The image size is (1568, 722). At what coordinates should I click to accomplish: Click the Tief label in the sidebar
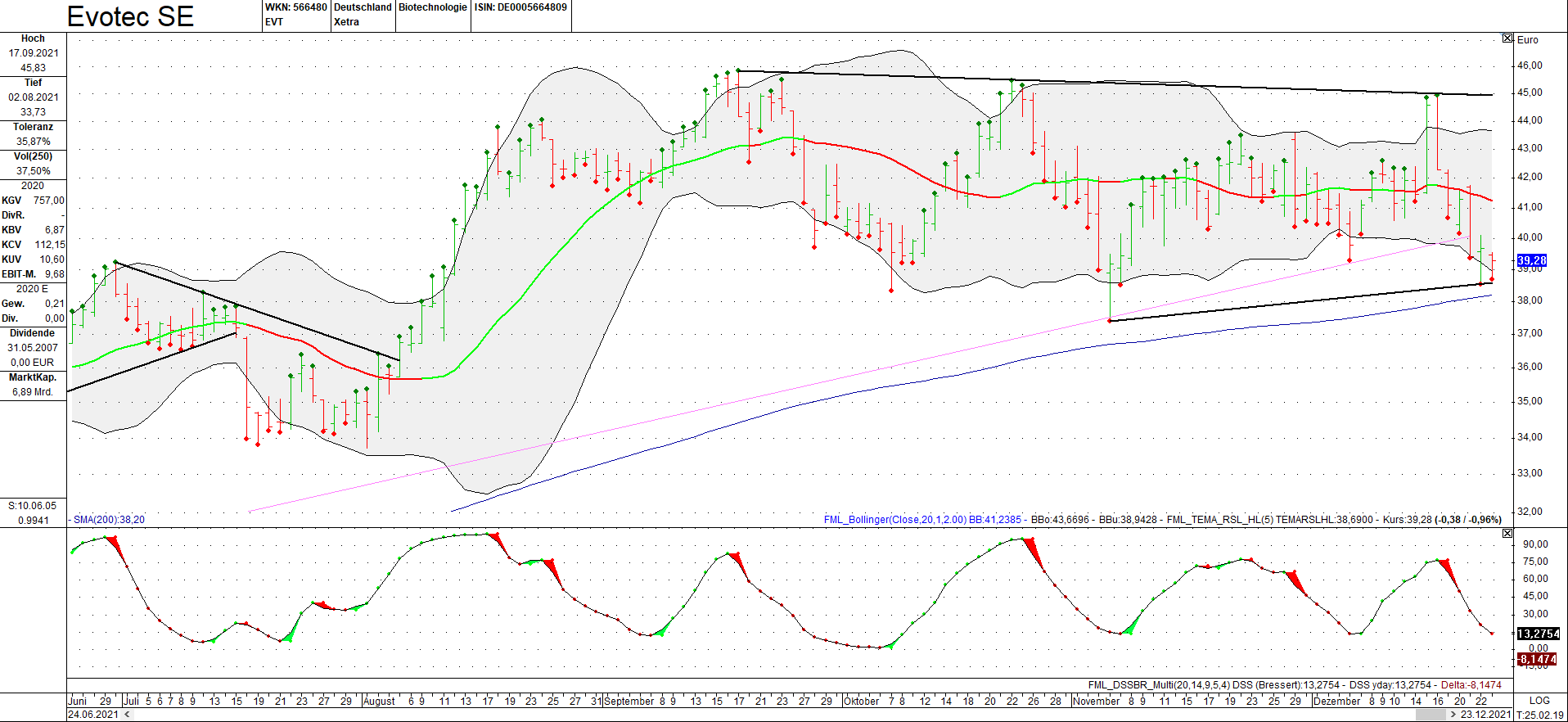click(33, 83)
